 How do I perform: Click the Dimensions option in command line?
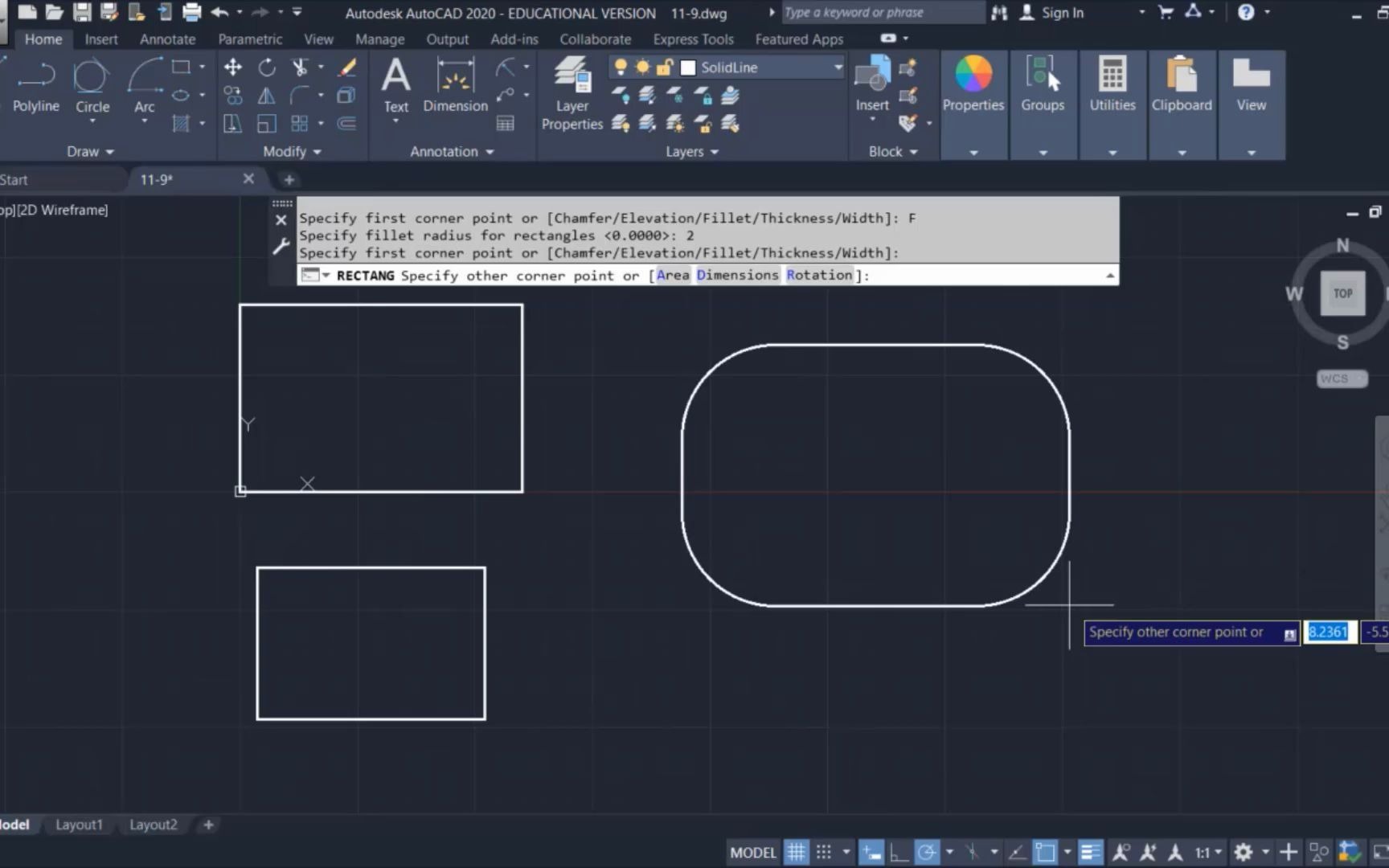coord(737,275)
